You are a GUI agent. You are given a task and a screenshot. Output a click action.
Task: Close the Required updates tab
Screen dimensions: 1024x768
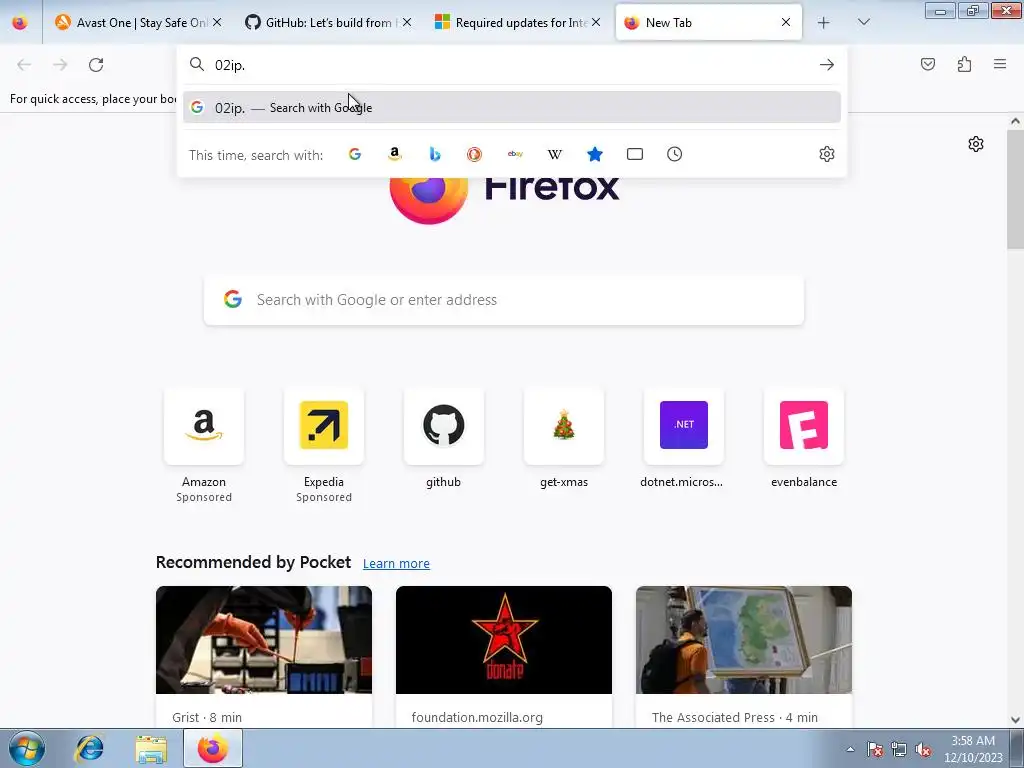pyautogui.click(x=596, y=22)
